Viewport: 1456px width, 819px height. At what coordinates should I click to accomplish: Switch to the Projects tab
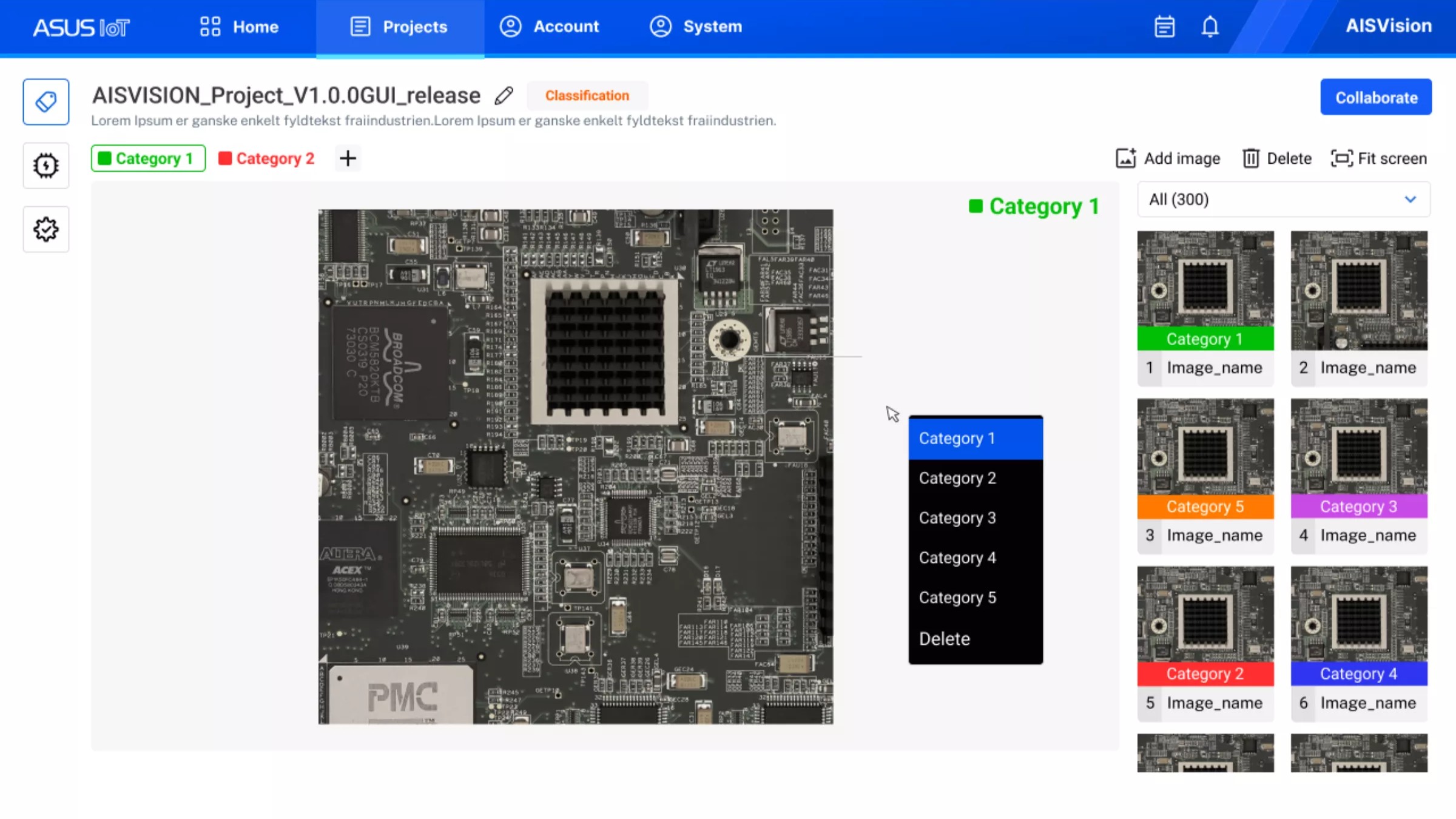pos(400,27)
